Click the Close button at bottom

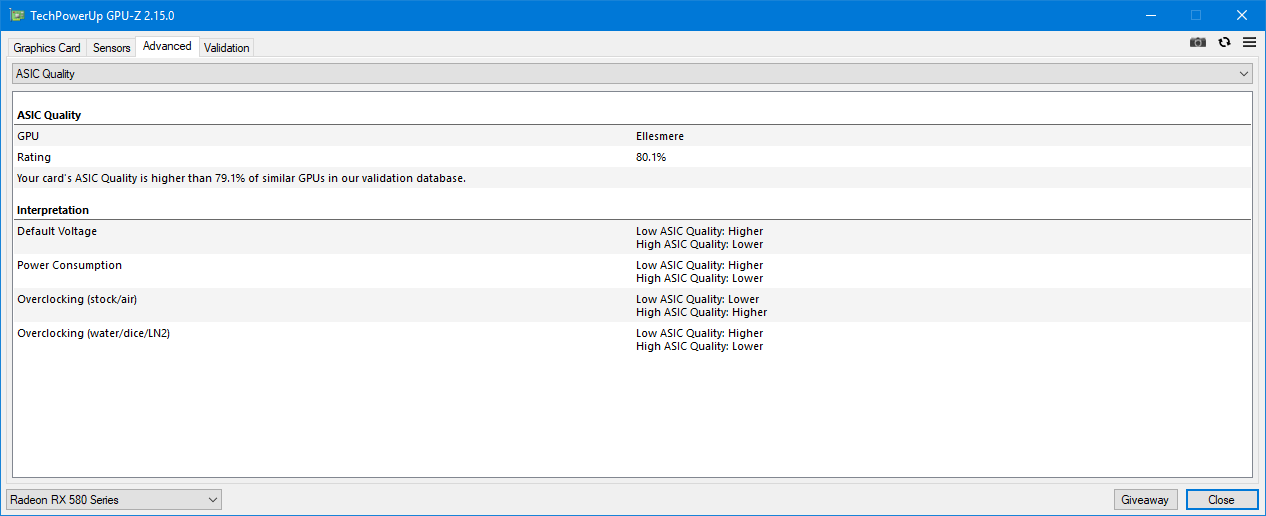tap(1220, 499)
